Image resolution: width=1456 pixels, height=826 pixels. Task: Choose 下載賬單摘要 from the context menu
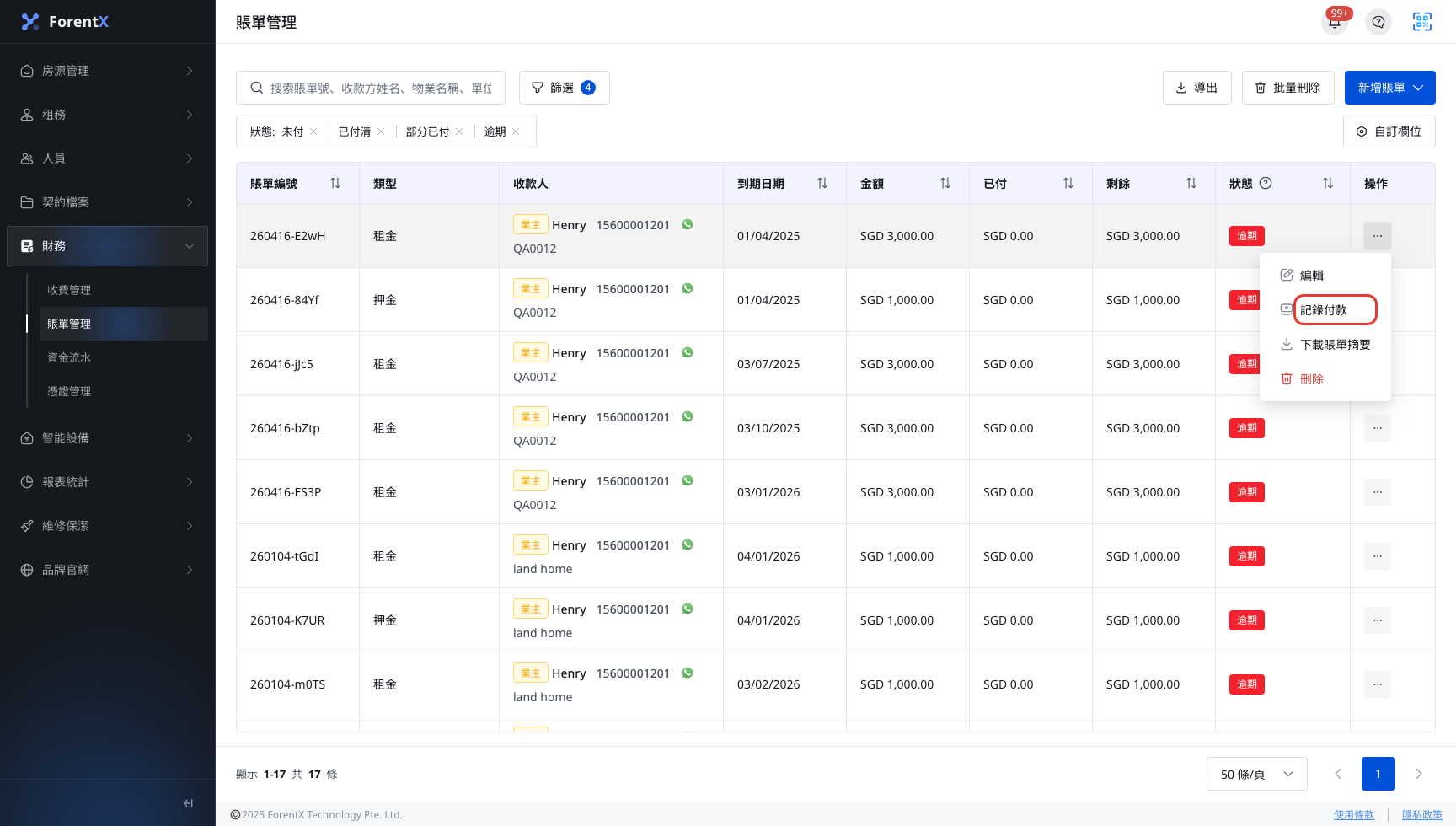point(1325,344)
